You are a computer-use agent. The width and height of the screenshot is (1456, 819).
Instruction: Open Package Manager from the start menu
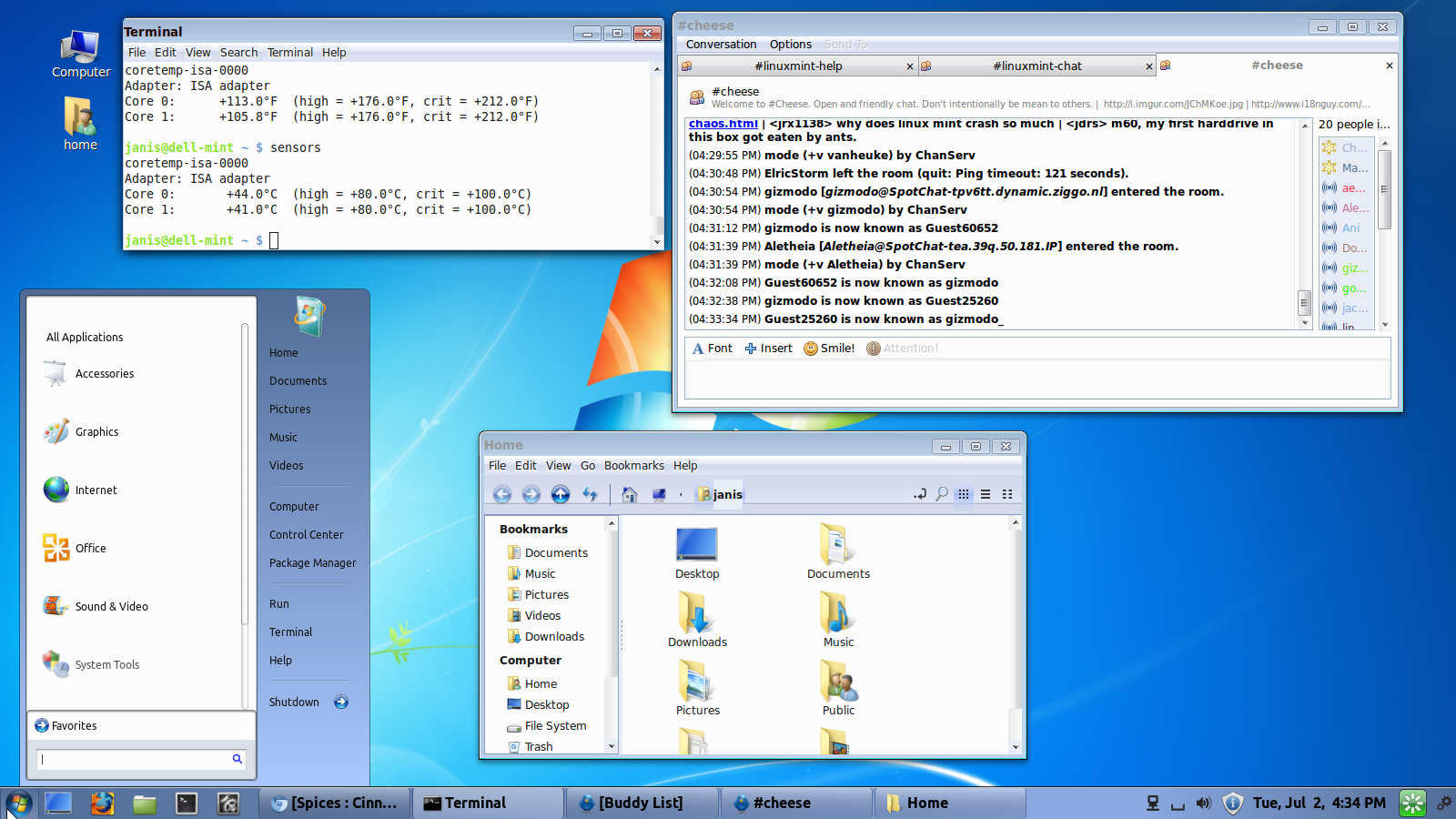tap(312, 562)
